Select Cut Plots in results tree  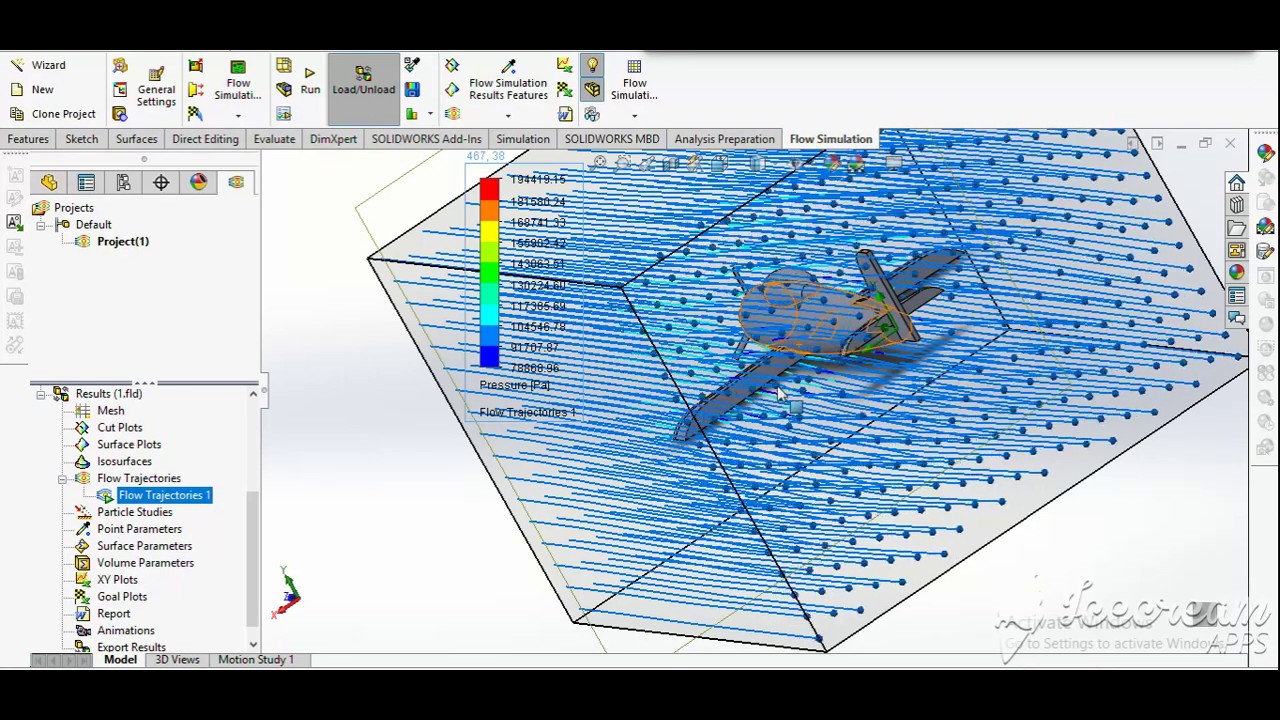pos(119,428)
